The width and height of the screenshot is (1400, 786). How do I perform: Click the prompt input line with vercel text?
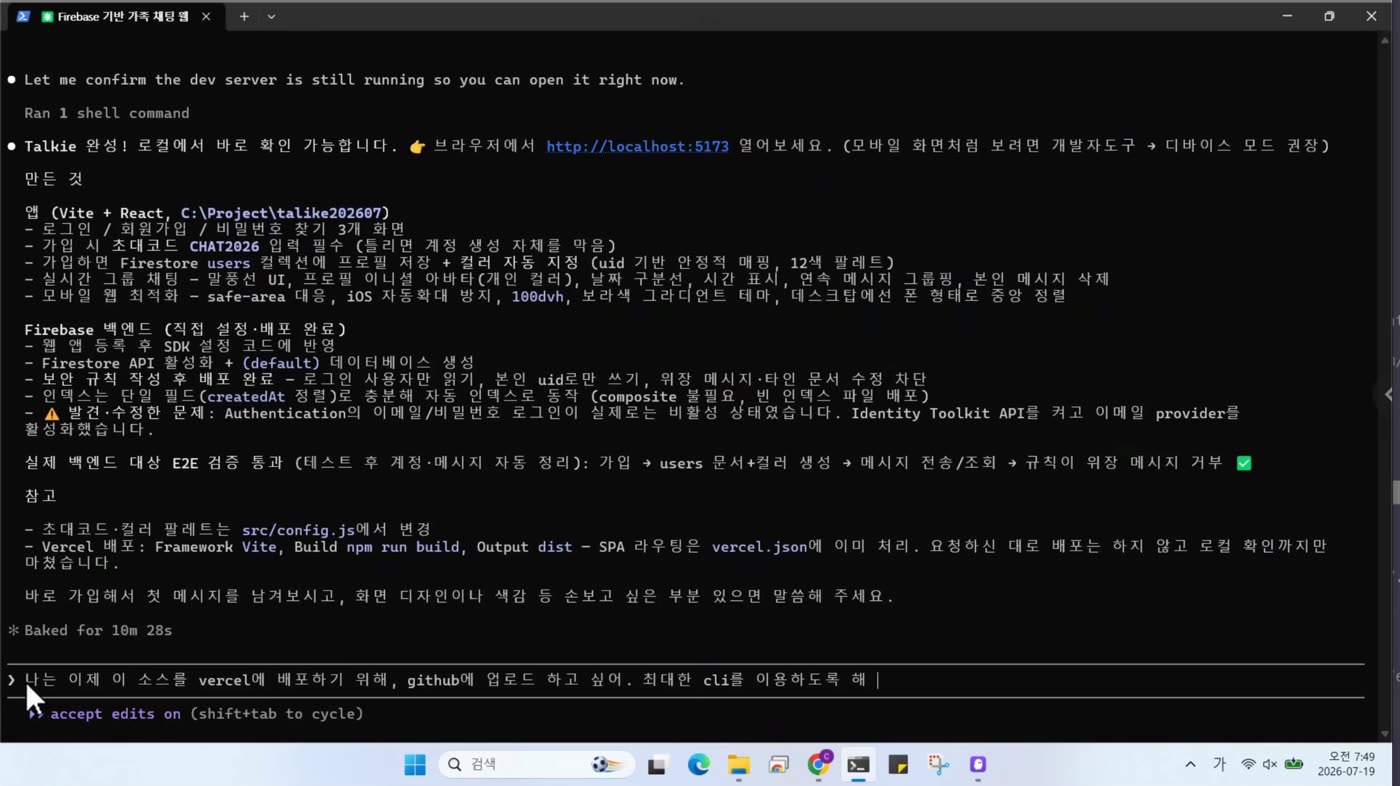tap(685, 680)
